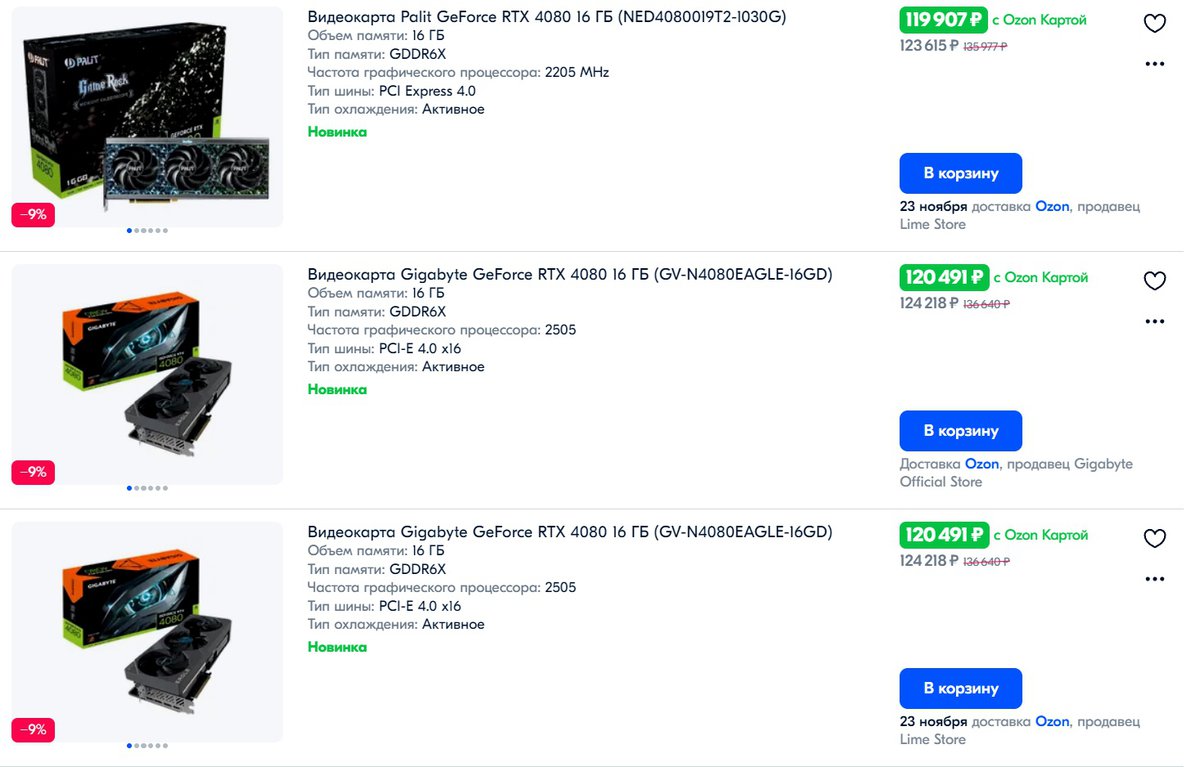Open Gigabyte title link from Official Store listing

click(x=569, y=274)
